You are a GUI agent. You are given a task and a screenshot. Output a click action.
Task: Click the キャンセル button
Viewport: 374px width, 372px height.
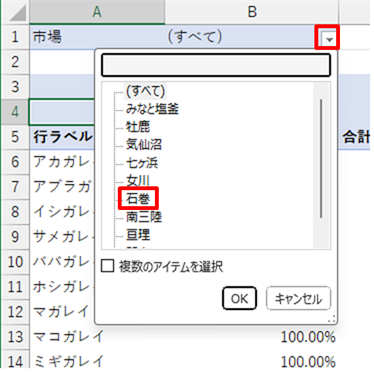click(298, 298)
